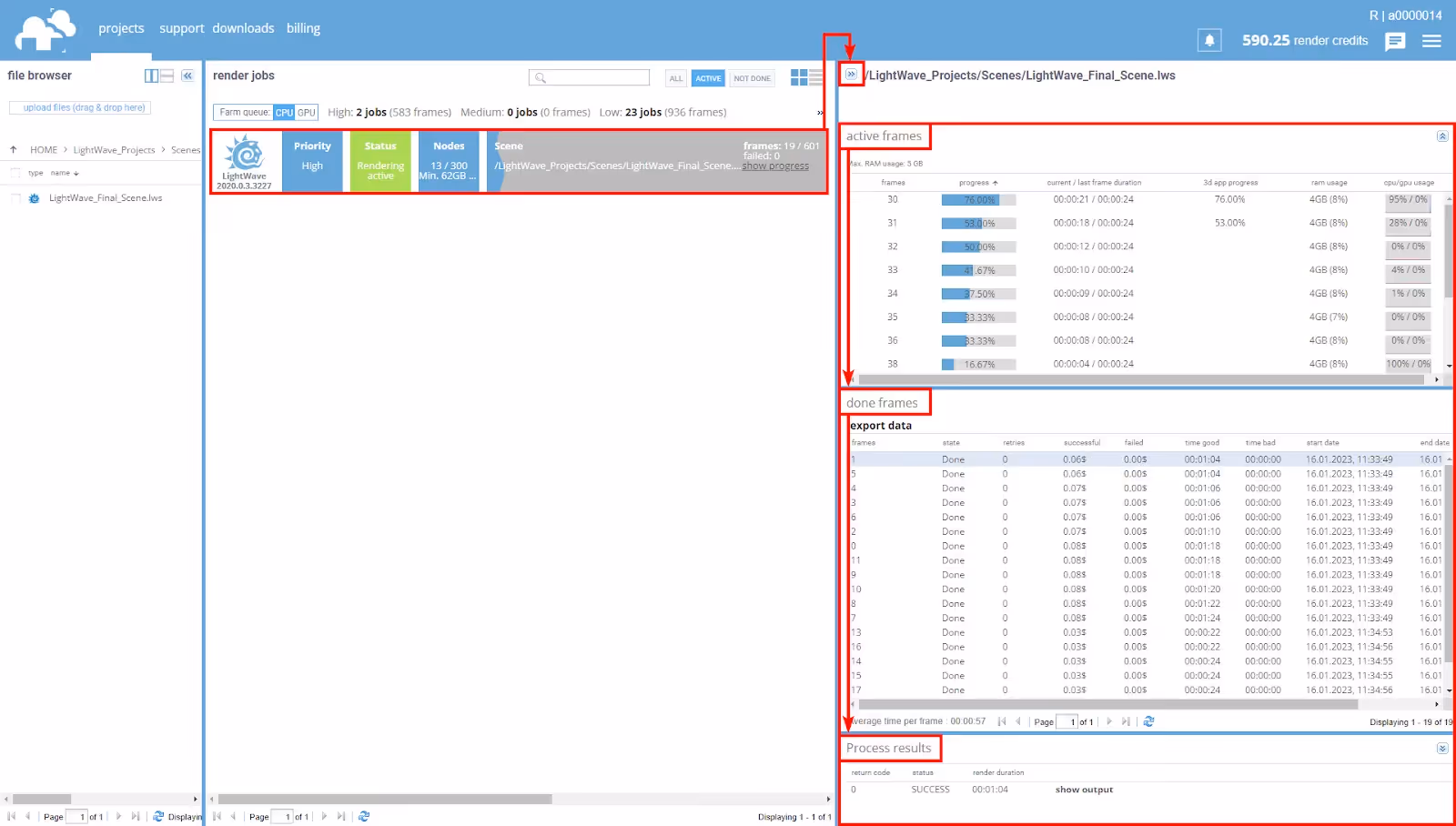Click frame 38 progress bar at 16.67%

(978, 365)
